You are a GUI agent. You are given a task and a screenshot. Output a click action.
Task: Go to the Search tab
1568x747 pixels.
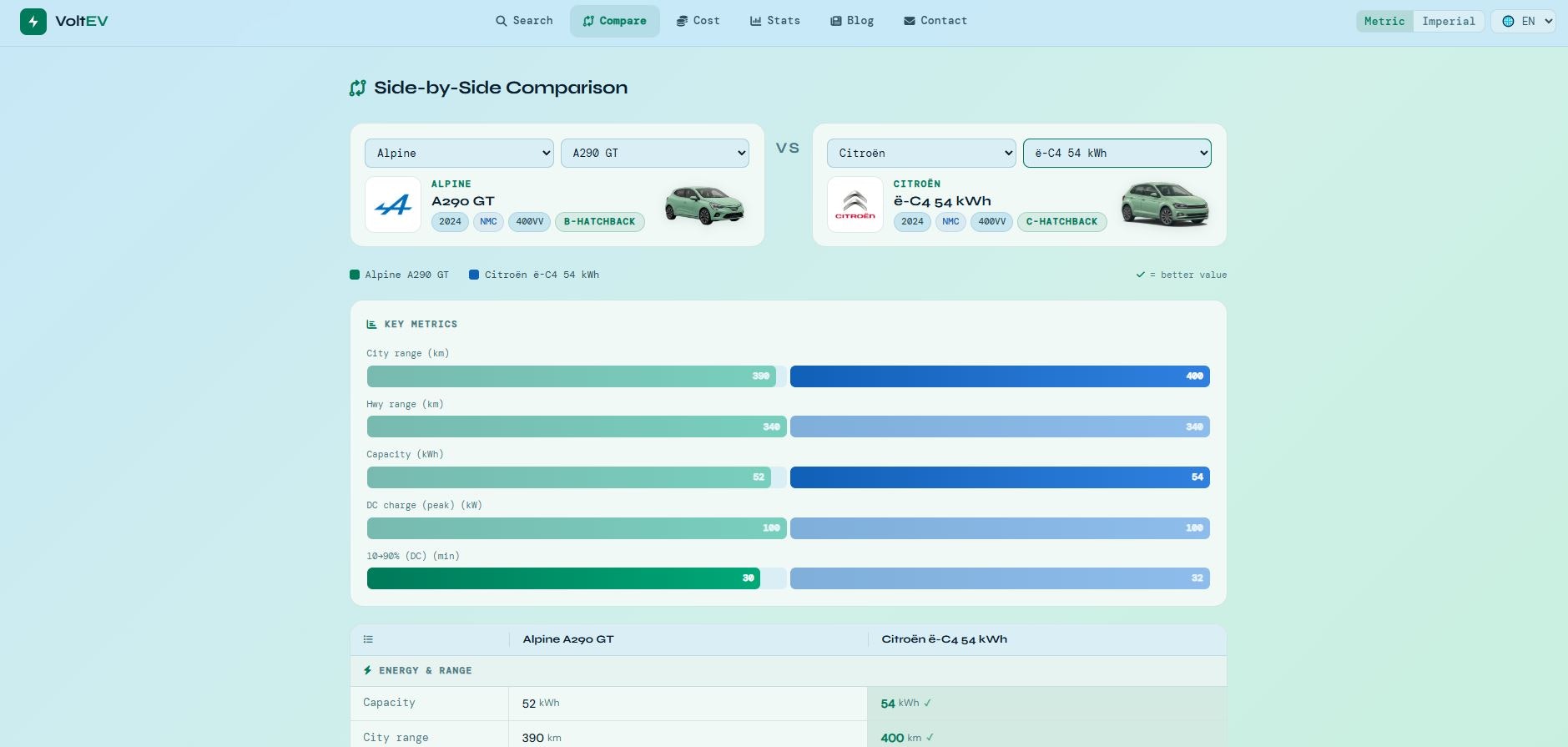tap(524, 21)
